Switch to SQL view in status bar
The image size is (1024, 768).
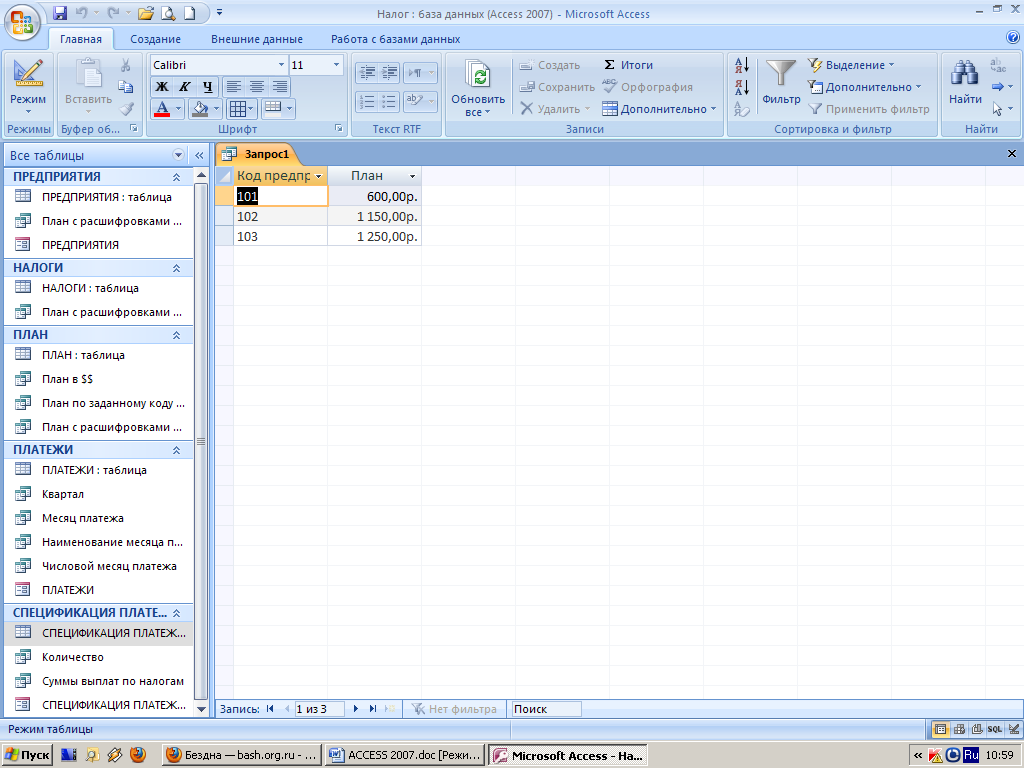click(994, 729)
